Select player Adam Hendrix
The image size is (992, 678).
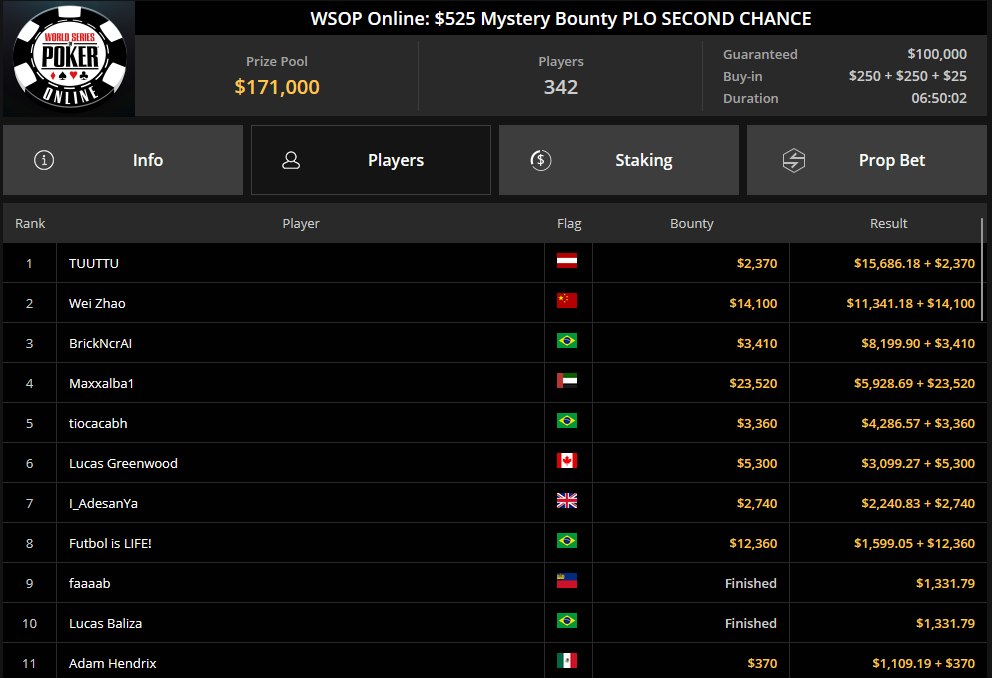pyautogui.click(x=113, y=663)
